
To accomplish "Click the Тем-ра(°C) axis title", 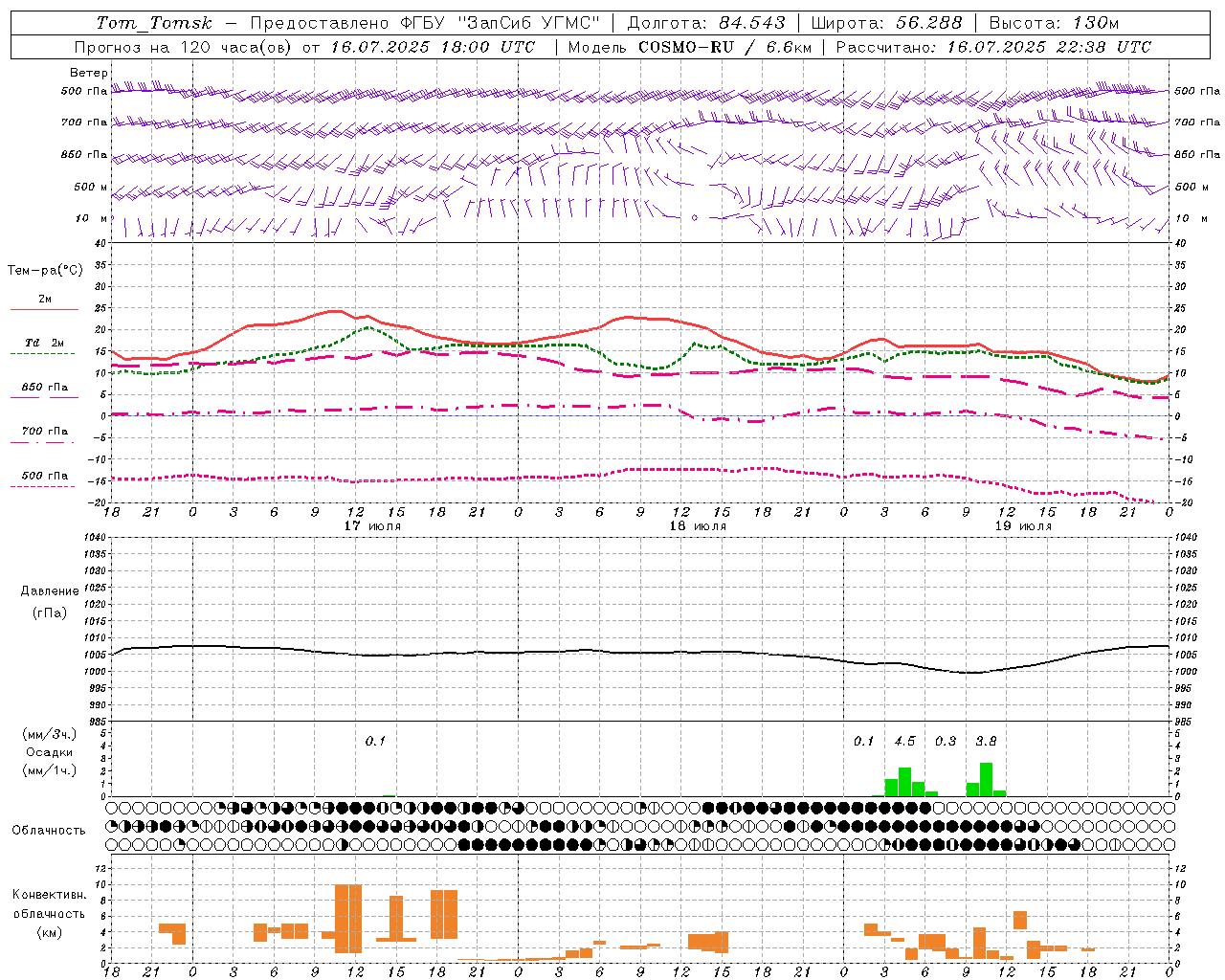I will [x=45, y=271].
